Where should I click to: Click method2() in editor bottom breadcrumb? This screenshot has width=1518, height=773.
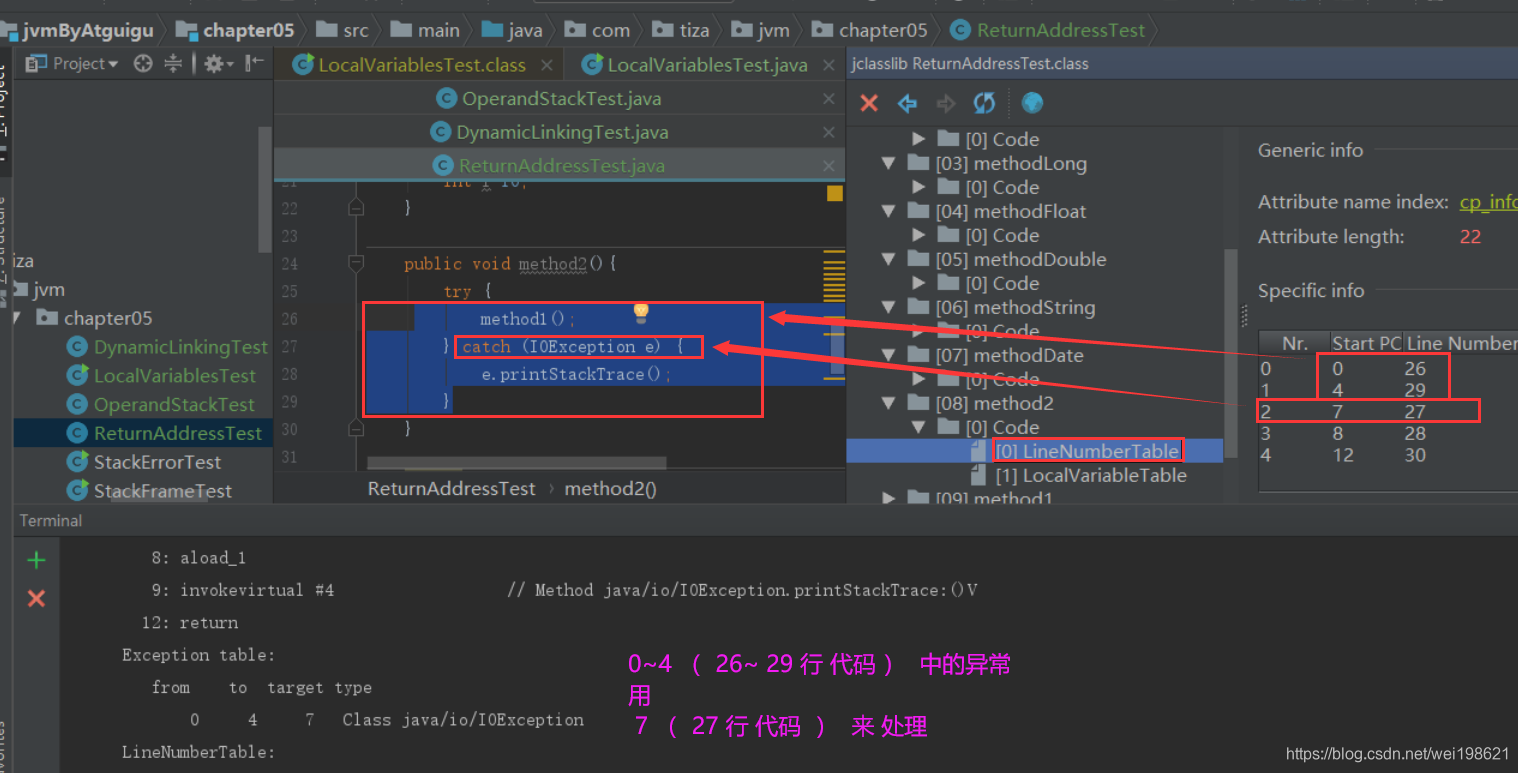click(x=611, y=489)
